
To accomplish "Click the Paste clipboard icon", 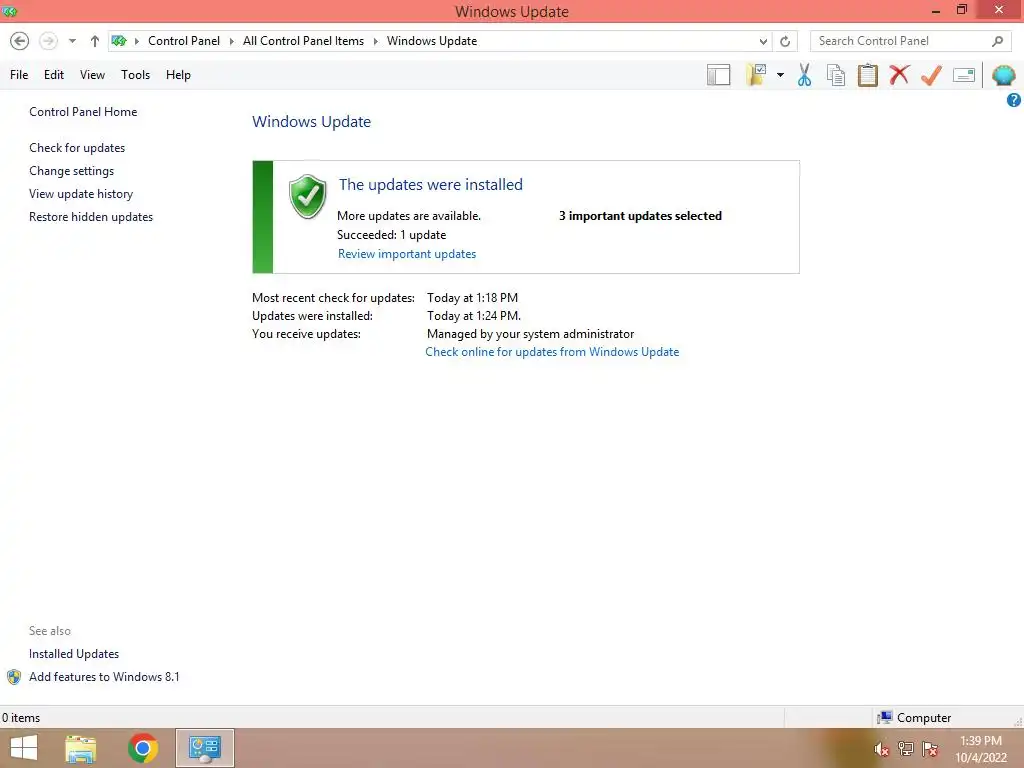I will [x=867, y=75].
